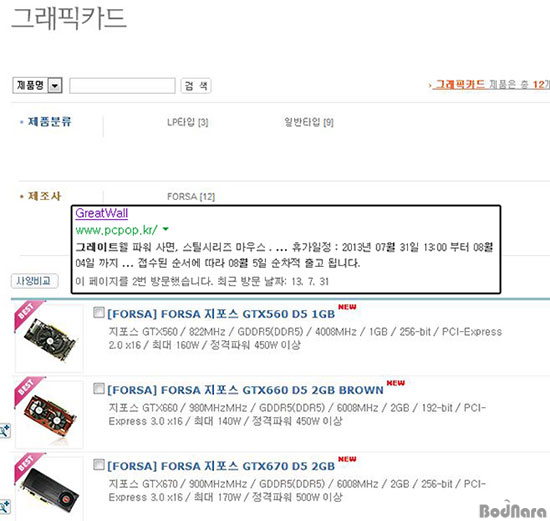Open the GTX560 graphics card thumbnail
The image size is (550, 521).
(49, 339)
